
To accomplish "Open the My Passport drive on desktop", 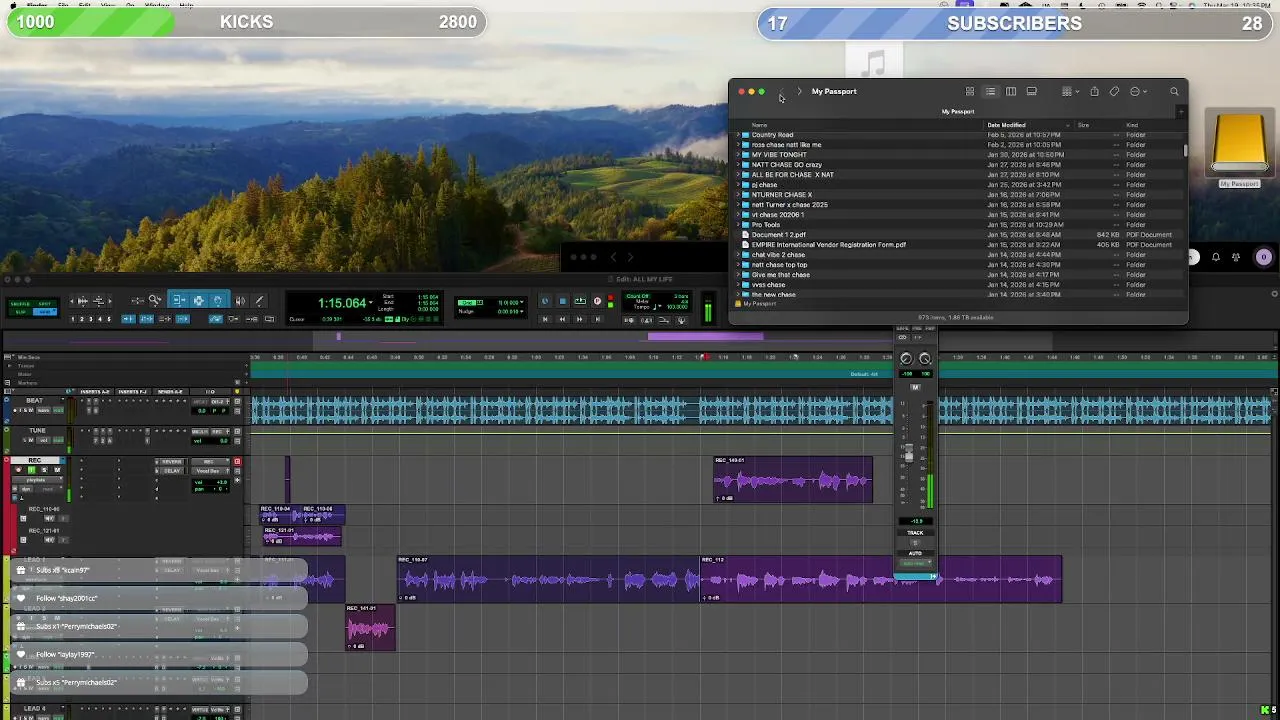I will (x=1240, y=146).
